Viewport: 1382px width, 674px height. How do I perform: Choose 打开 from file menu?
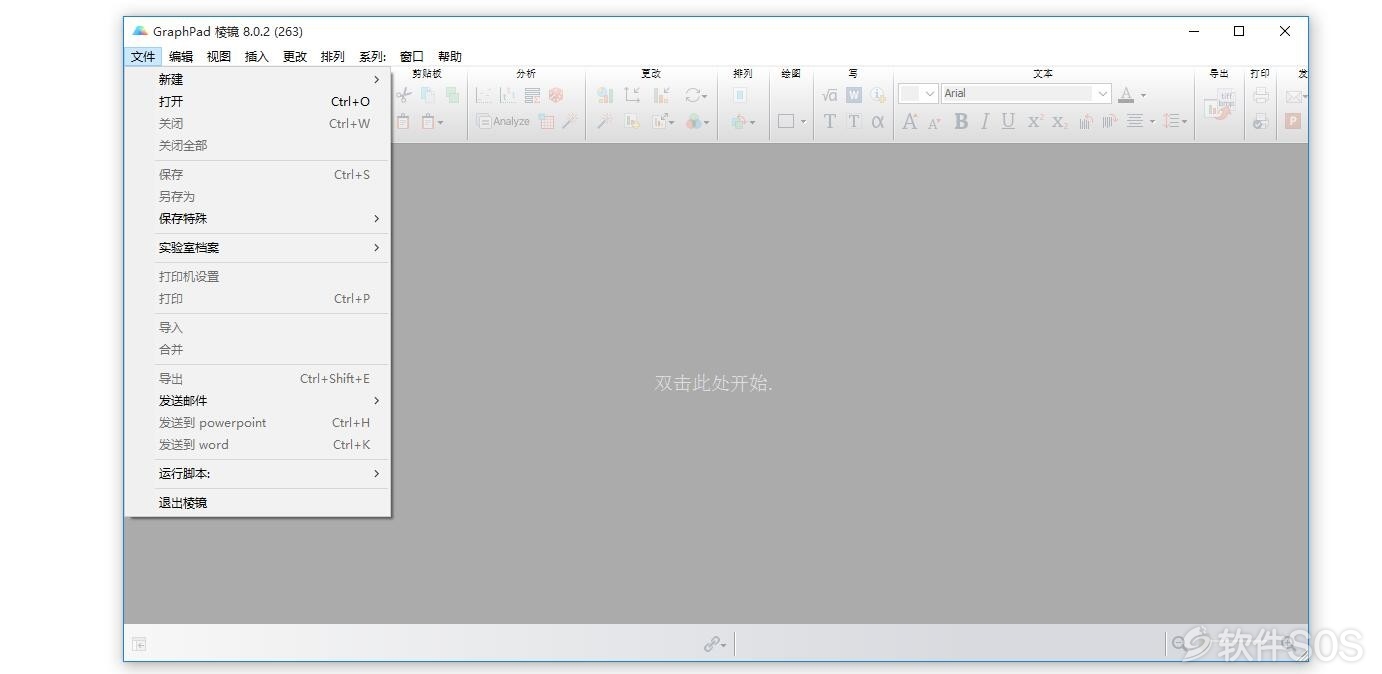click(257, 101)
